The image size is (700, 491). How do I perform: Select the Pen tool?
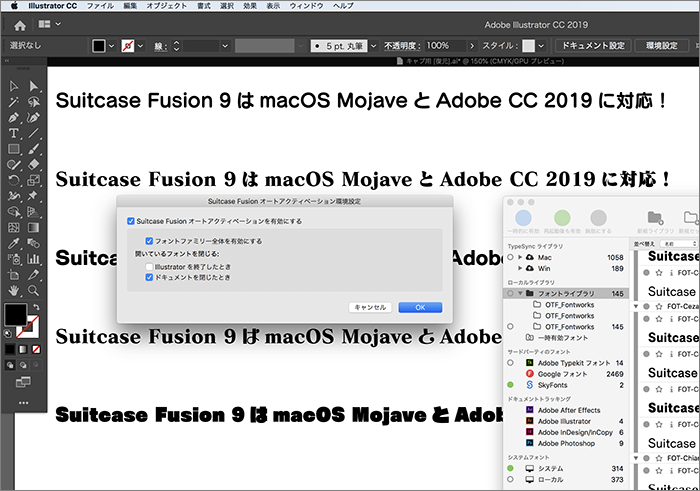pyautogui.click(x=14, y=117)
